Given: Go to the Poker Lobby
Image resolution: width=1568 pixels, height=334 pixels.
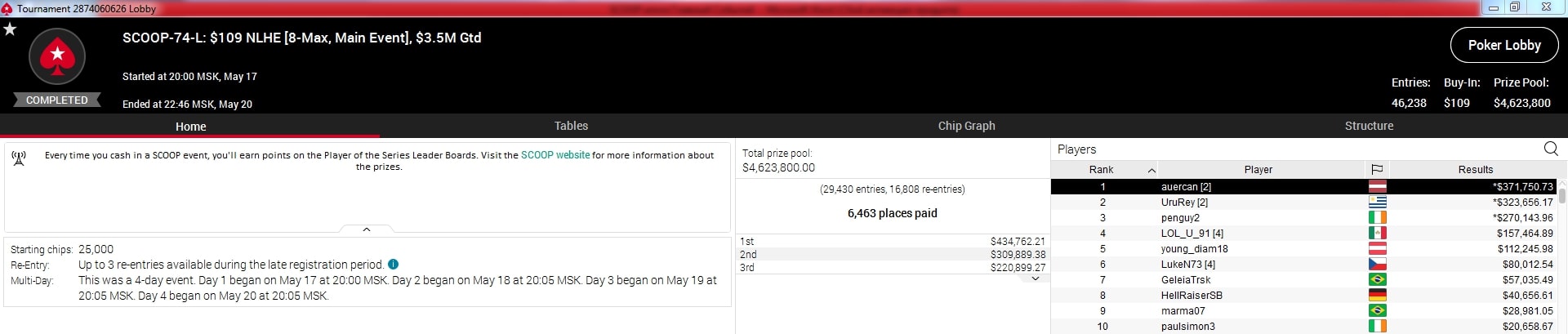Looking at the screenshot, I should 1504,46.
